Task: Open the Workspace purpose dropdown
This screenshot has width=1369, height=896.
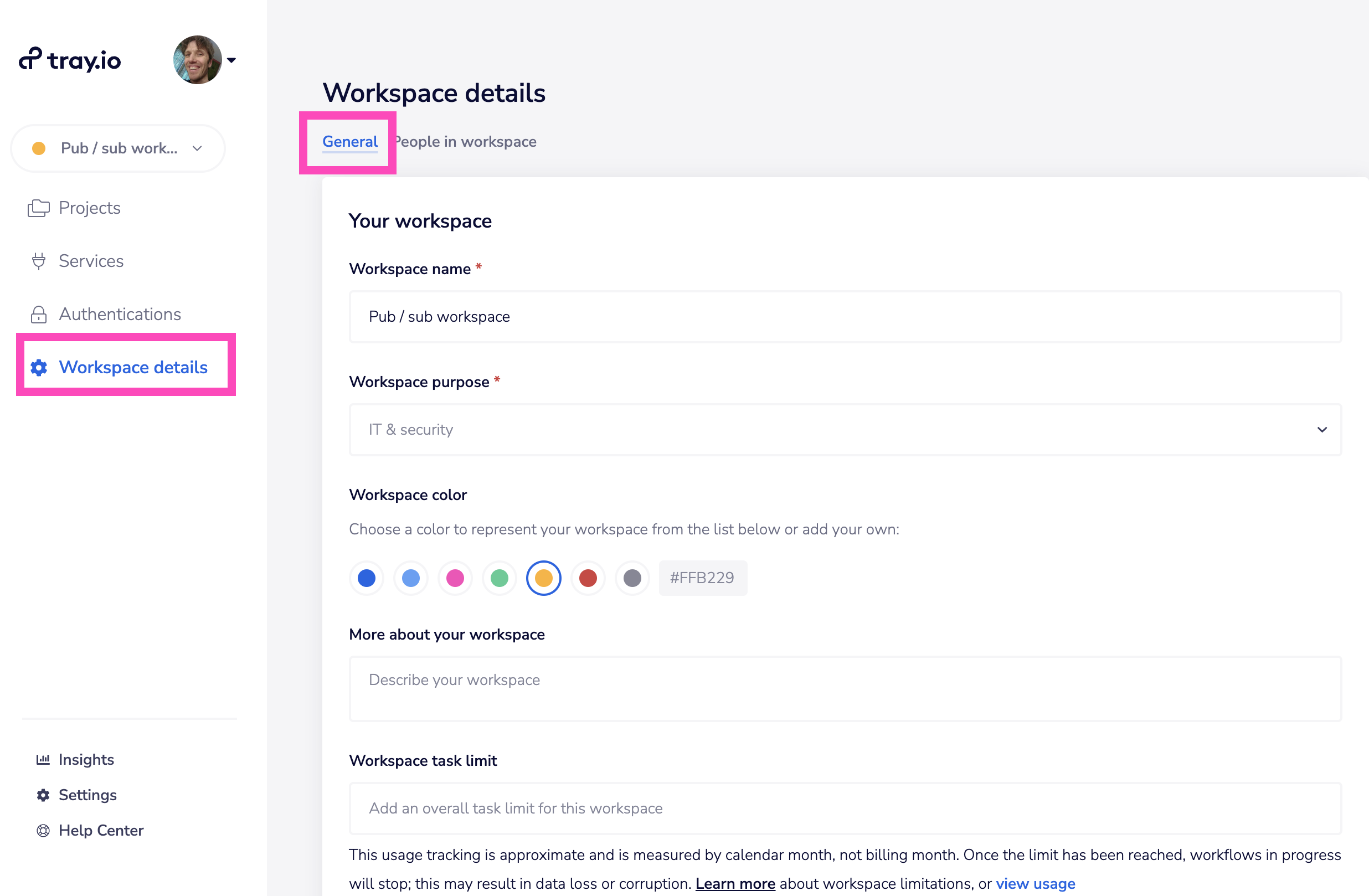Action: (845, 430)
